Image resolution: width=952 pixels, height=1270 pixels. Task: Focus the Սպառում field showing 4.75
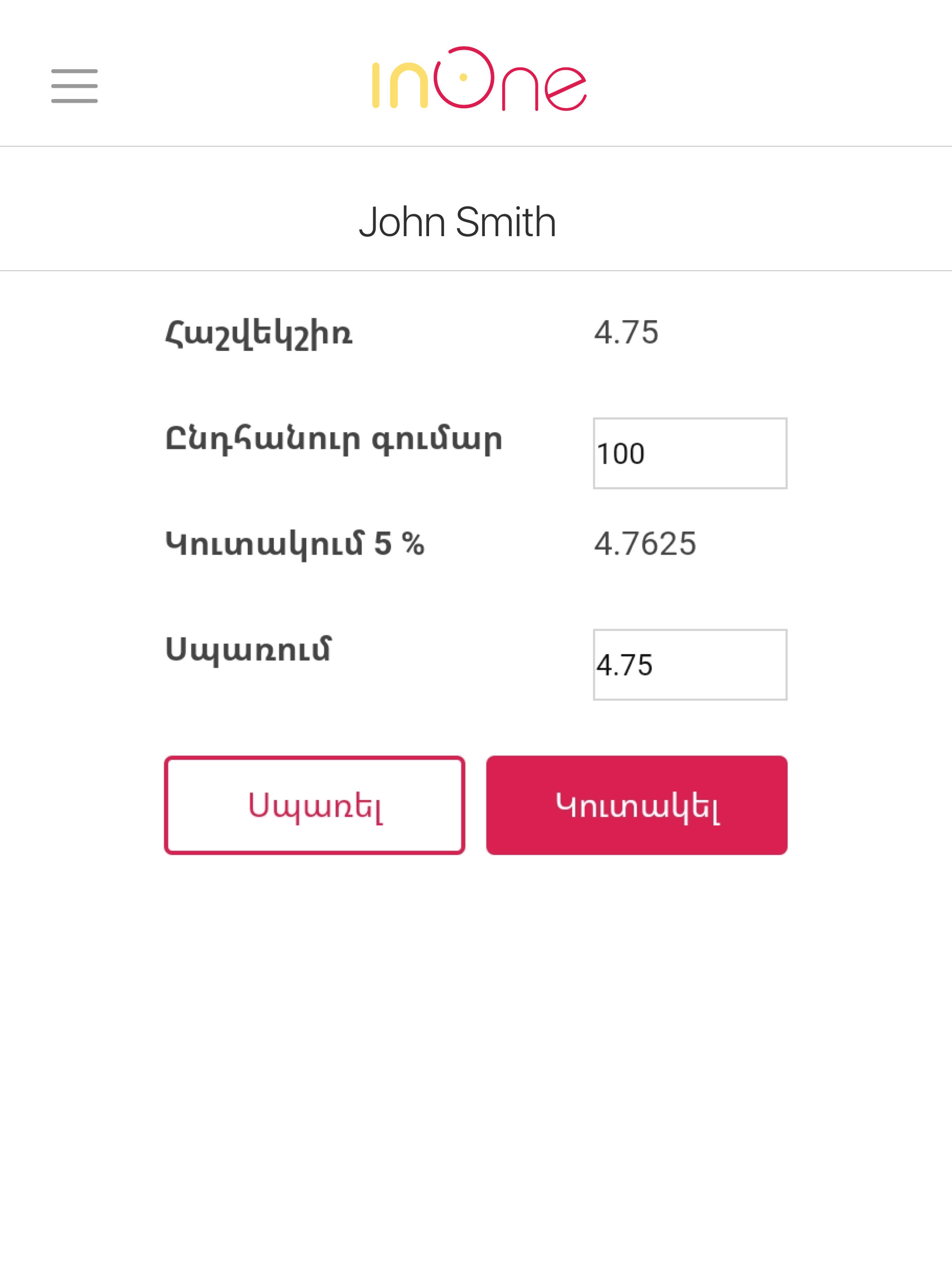tap(690, 665)
